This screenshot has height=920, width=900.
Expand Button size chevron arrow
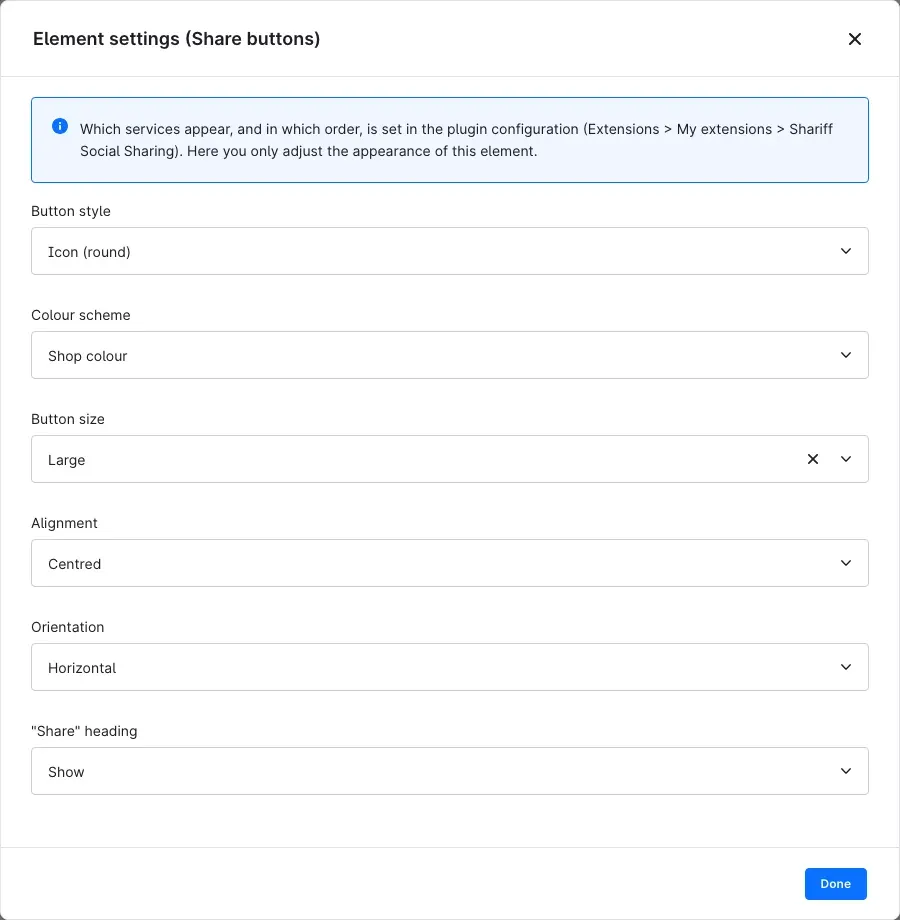pos(845,459)
